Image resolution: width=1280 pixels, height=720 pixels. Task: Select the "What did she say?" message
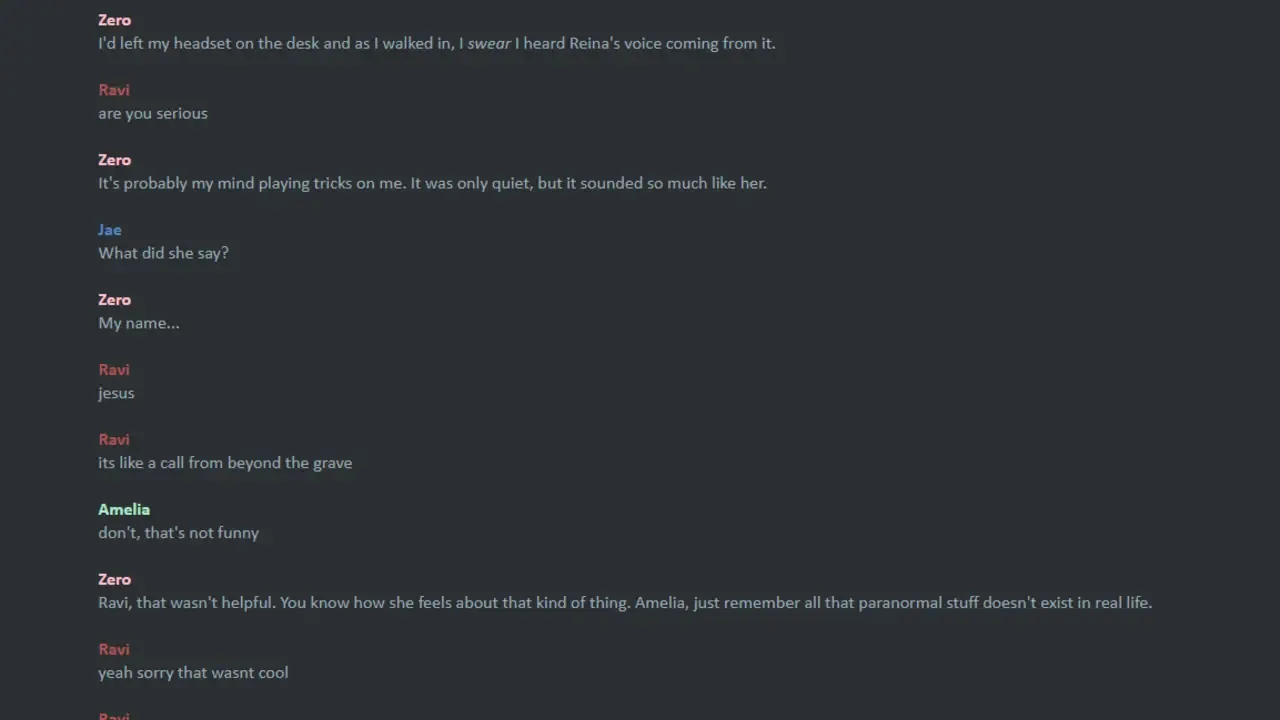[x=163, y=254]
